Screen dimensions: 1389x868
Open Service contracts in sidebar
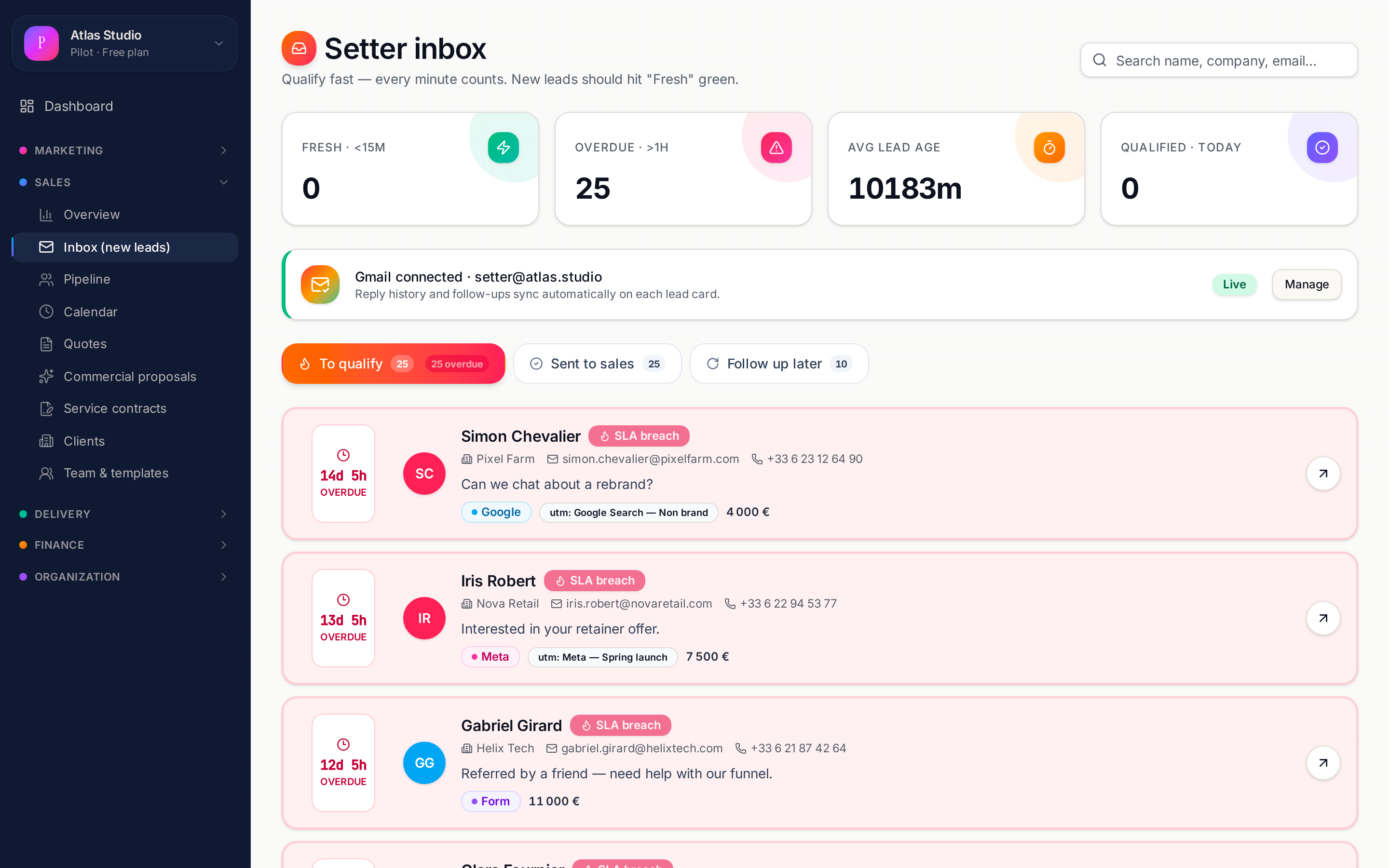pos(124,409)
